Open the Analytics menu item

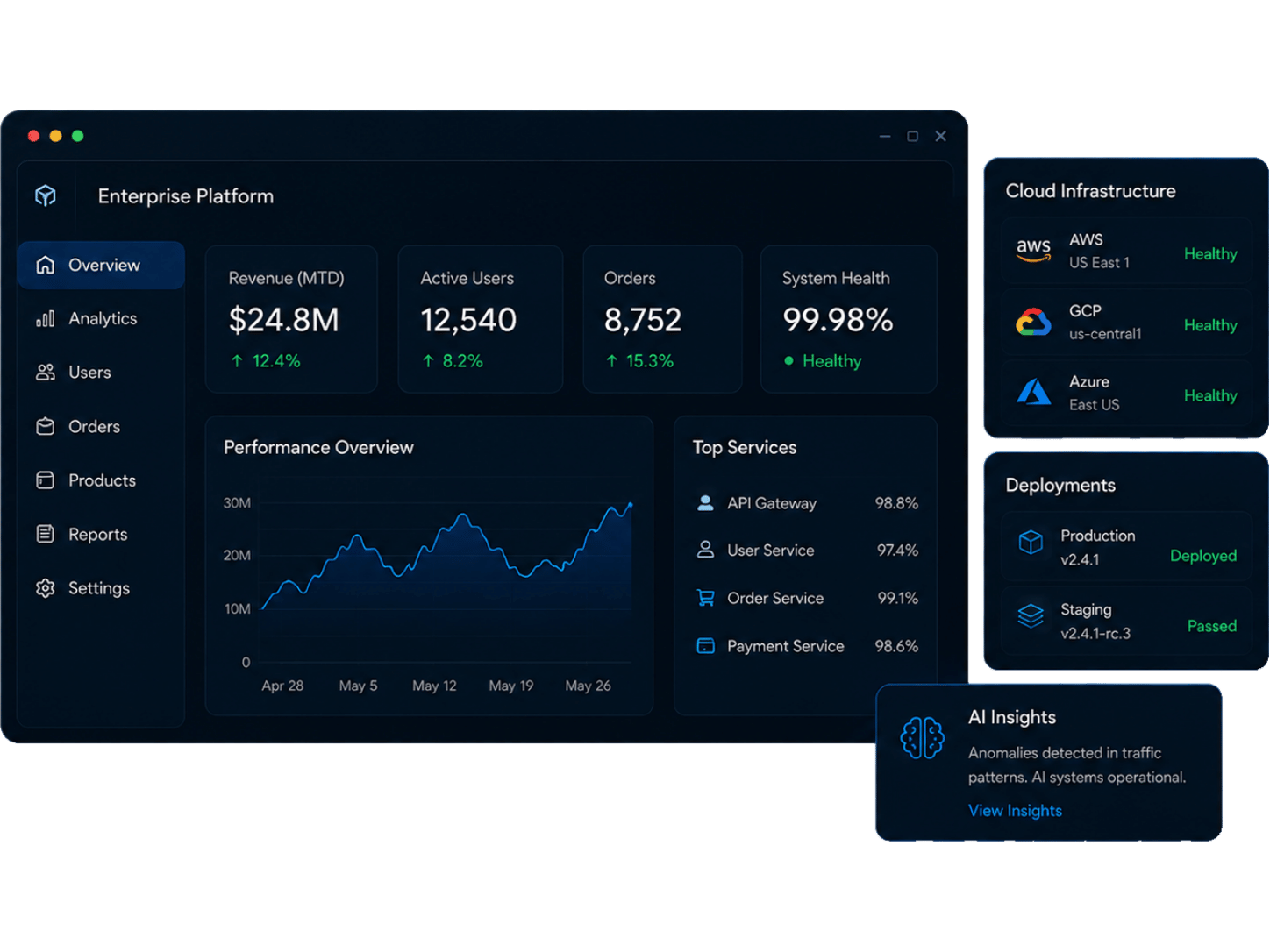(x=101, y=318)
